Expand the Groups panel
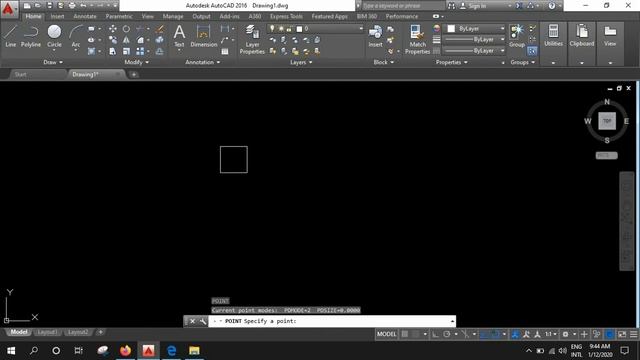The height and width of the screenshot is (360, 640). [523, 62]
